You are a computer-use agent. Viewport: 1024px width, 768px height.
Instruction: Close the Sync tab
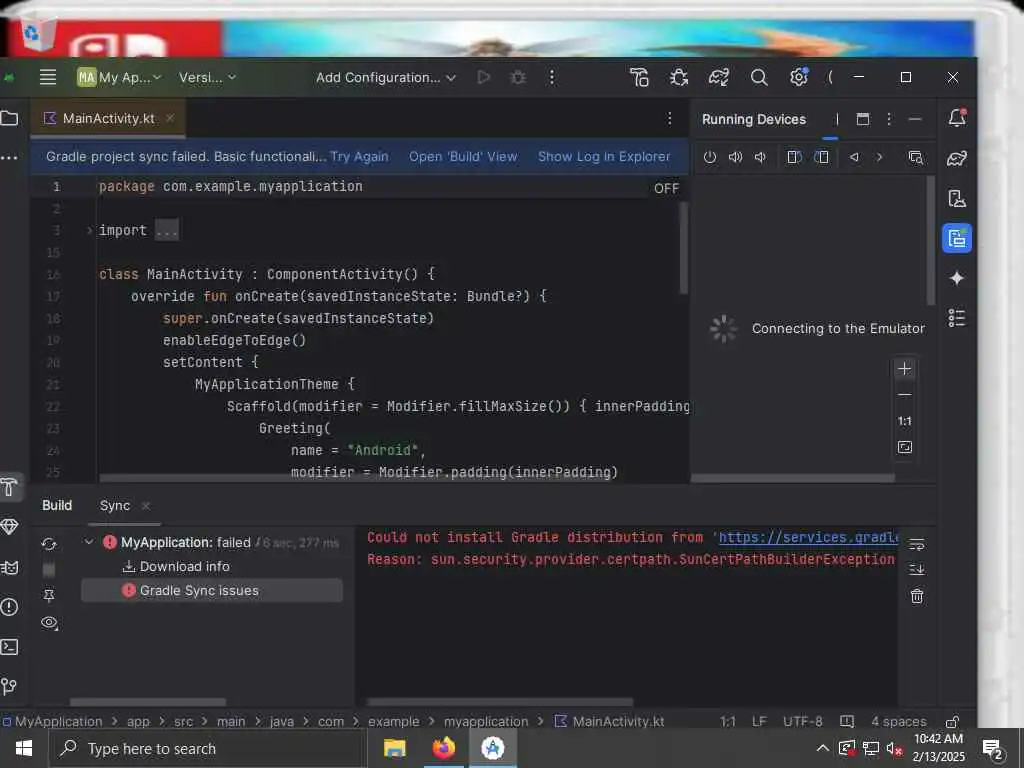click(146, 505)
